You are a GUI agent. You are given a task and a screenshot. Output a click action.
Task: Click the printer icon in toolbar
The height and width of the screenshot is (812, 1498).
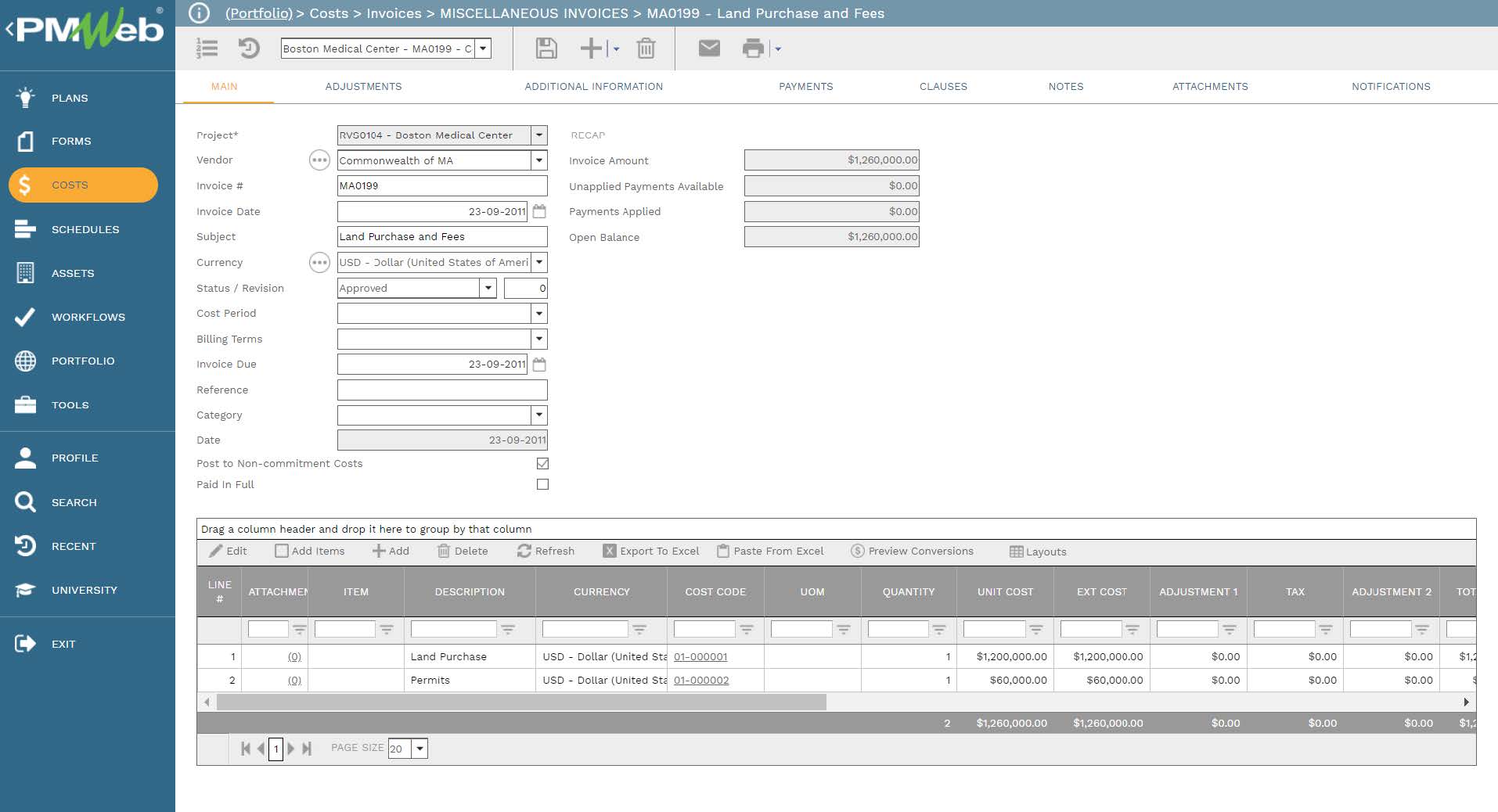(x=753, y=49)
